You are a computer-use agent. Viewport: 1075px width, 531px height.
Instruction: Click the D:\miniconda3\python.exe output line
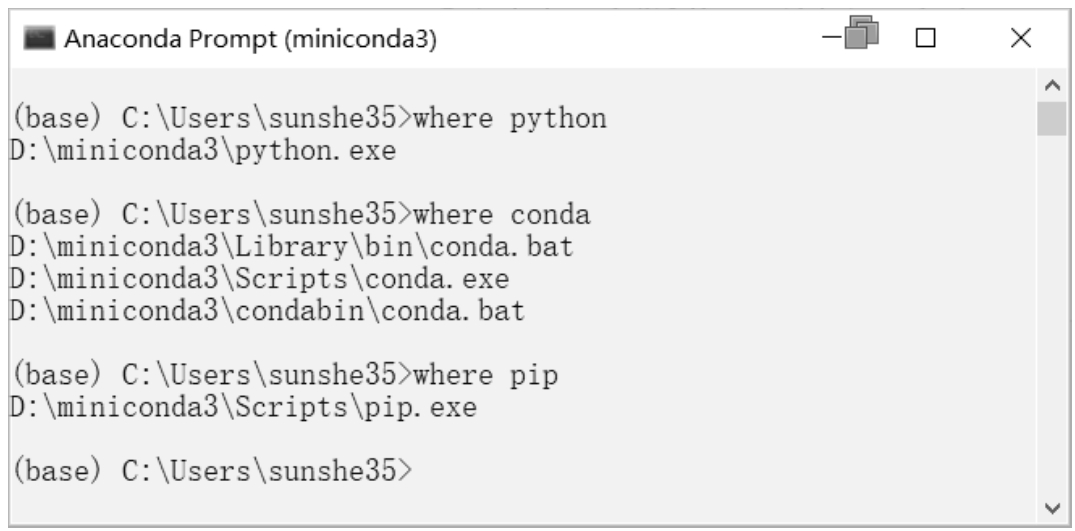tap(203, 151)
